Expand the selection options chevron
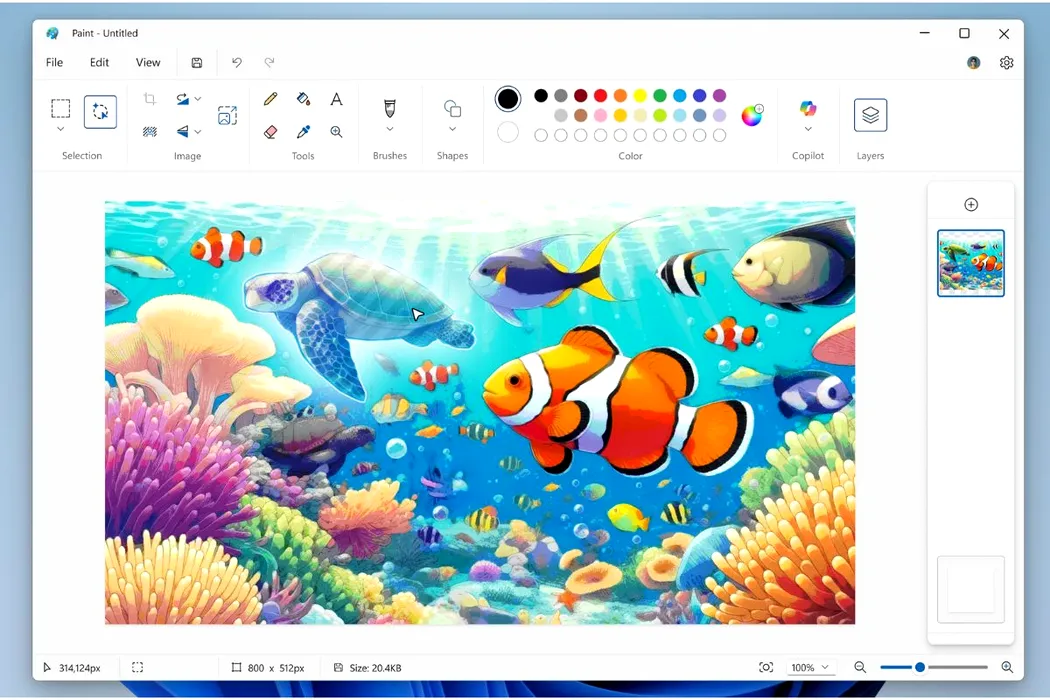This screenshot has width=1050, height=700. click(60, 129)
